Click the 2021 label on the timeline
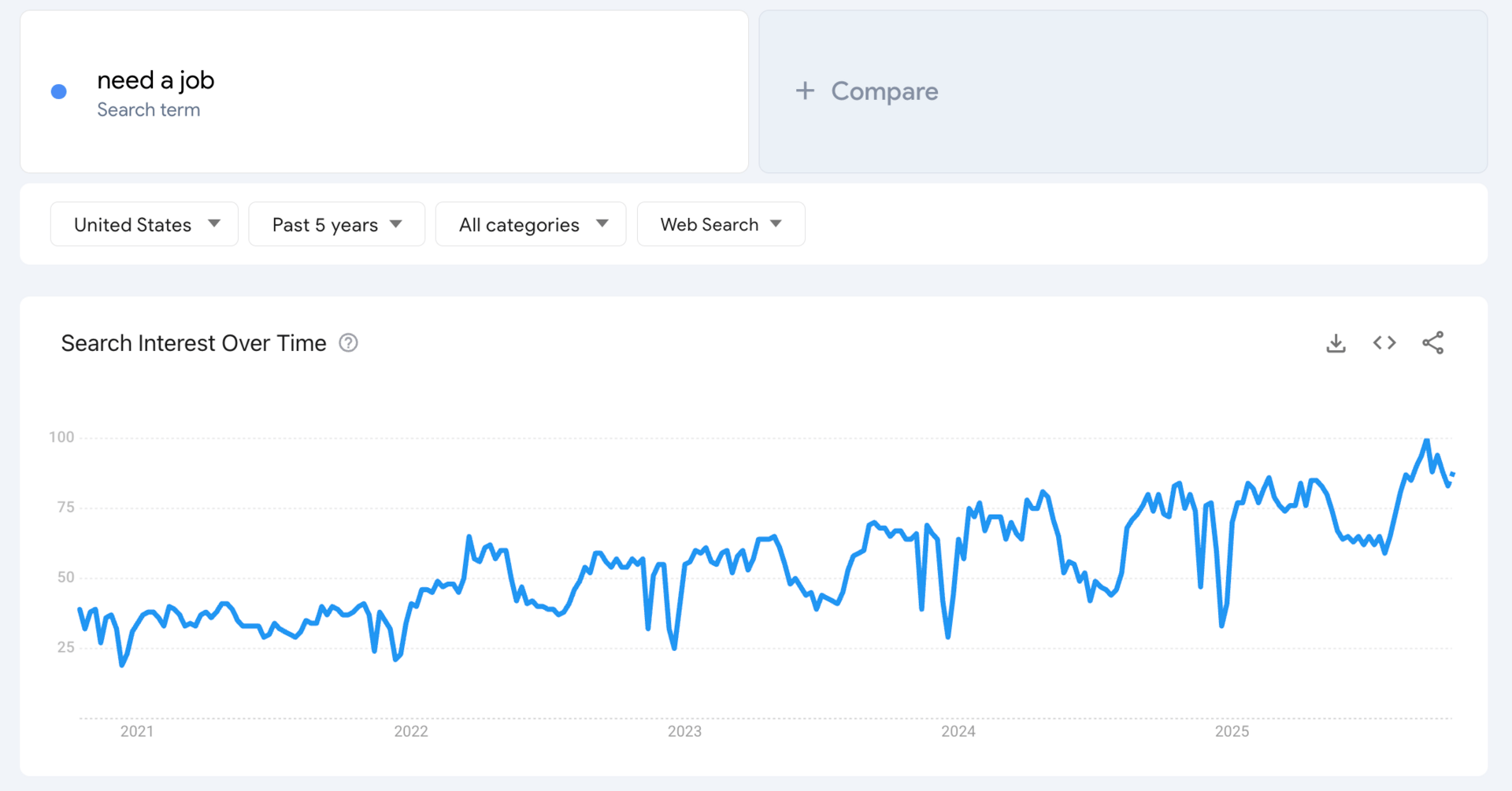 click(x=137, y=731)
